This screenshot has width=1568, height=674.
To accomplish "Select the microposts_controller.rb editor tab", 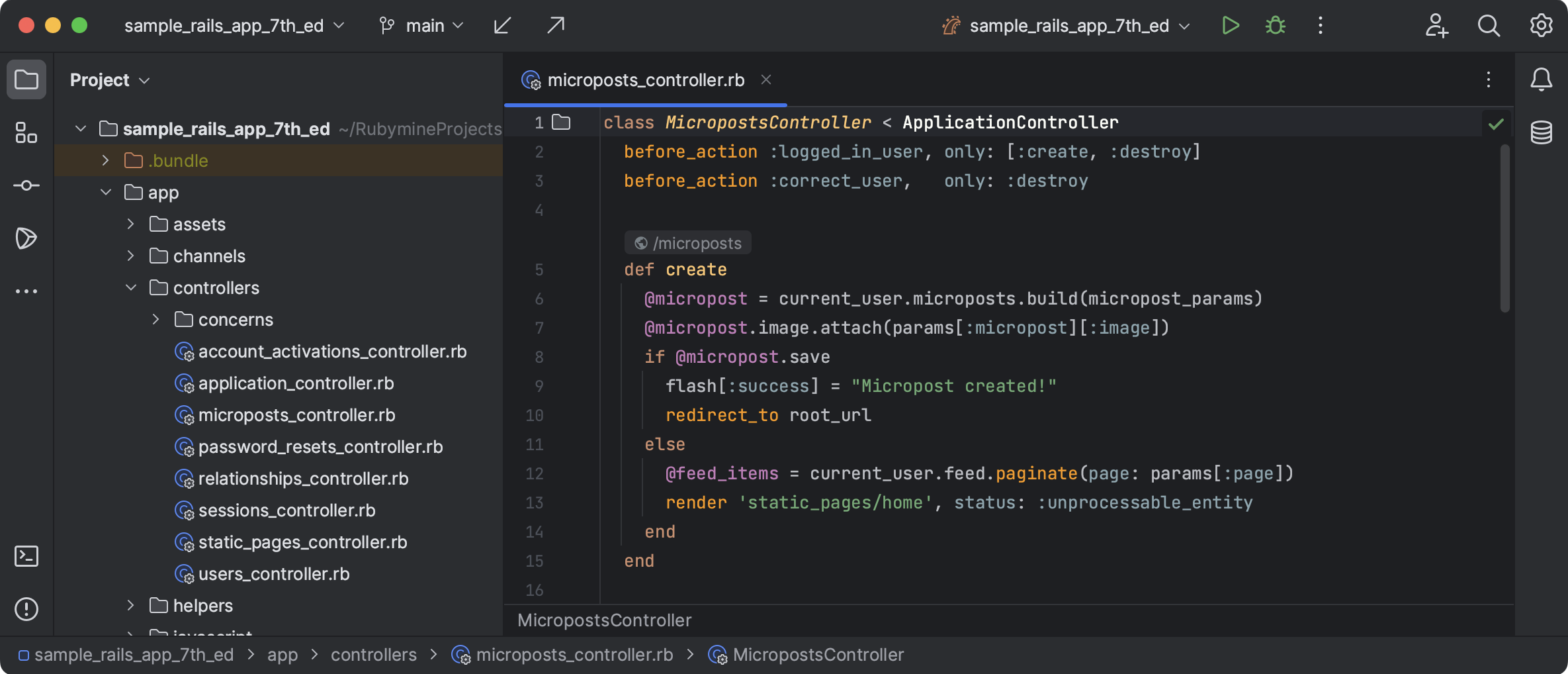I will [645, 80].
